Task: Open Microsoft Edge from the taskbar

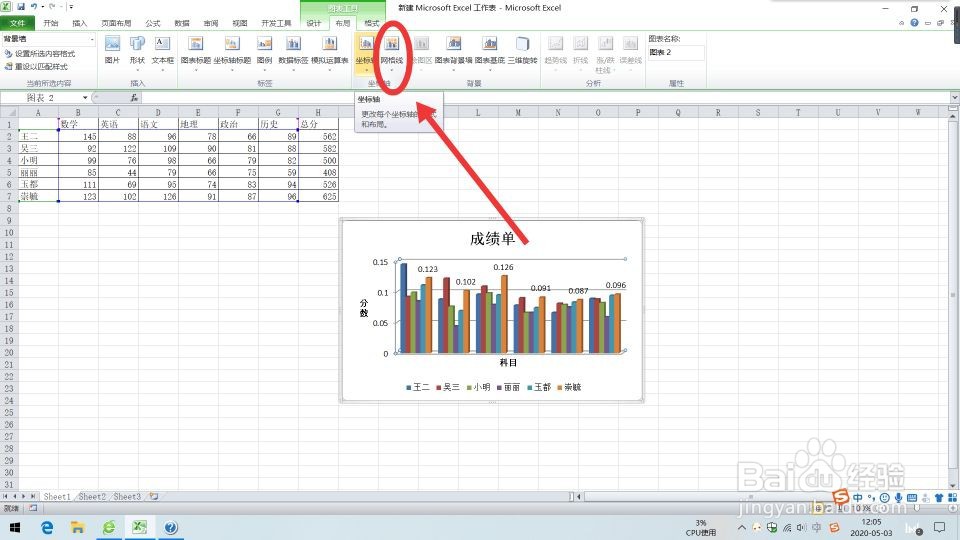Action: (x=47, y=527)
